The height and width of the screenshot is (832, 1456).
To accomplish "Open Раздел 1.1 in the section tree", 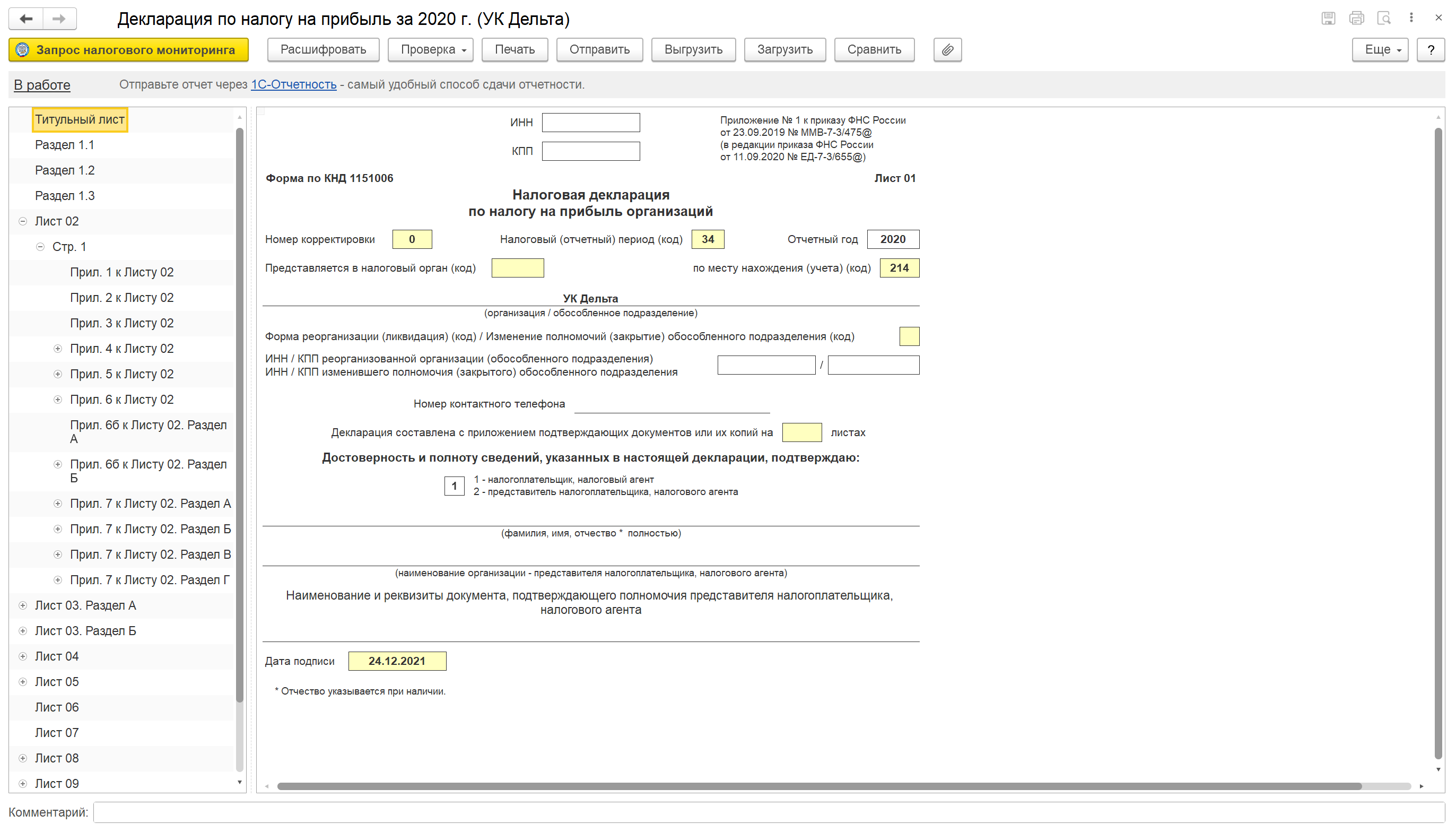I will click(x=65, y=145).
